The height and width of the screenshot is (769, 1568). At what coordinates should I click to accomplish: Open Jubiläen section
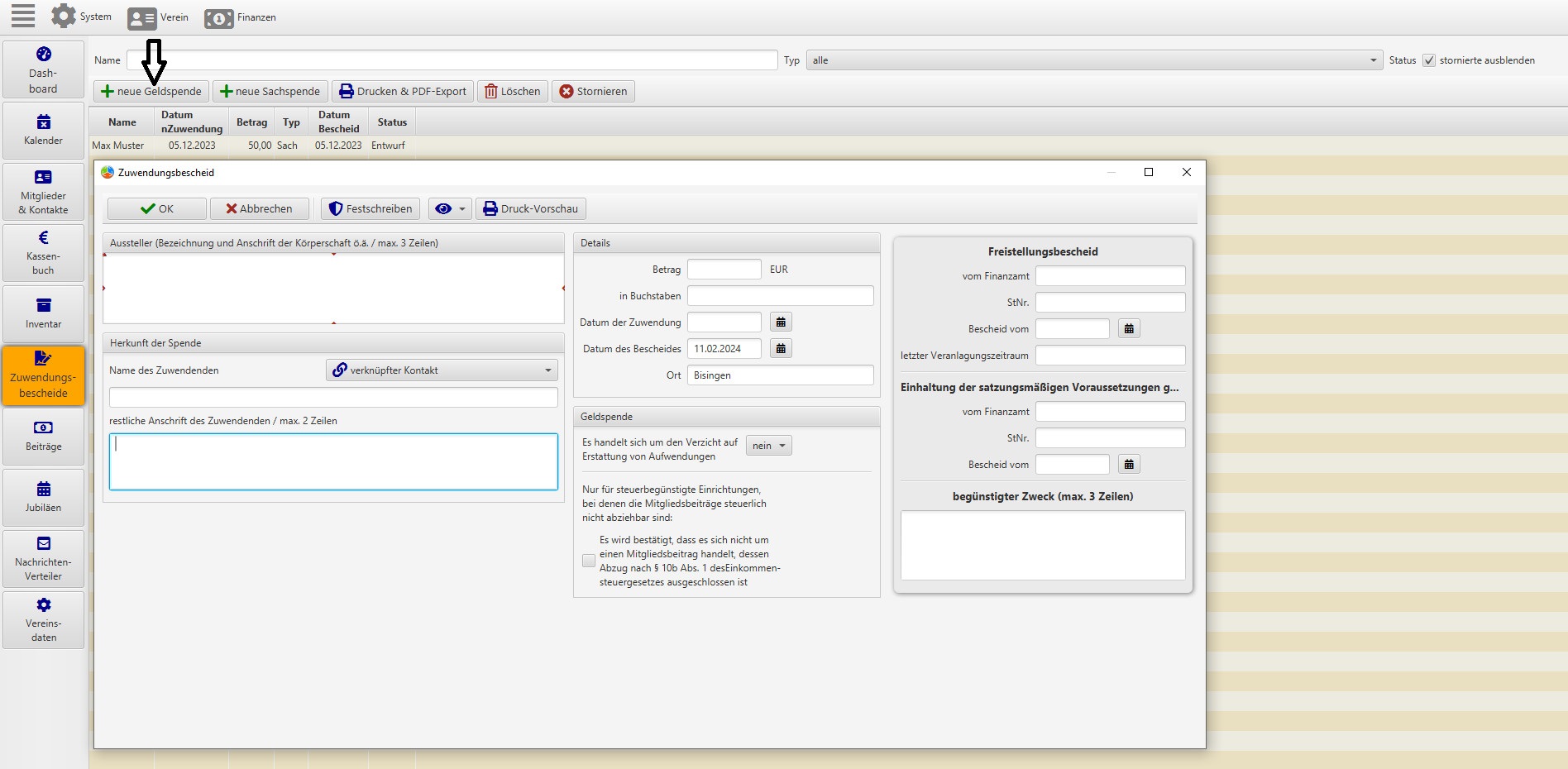point(44,498)
